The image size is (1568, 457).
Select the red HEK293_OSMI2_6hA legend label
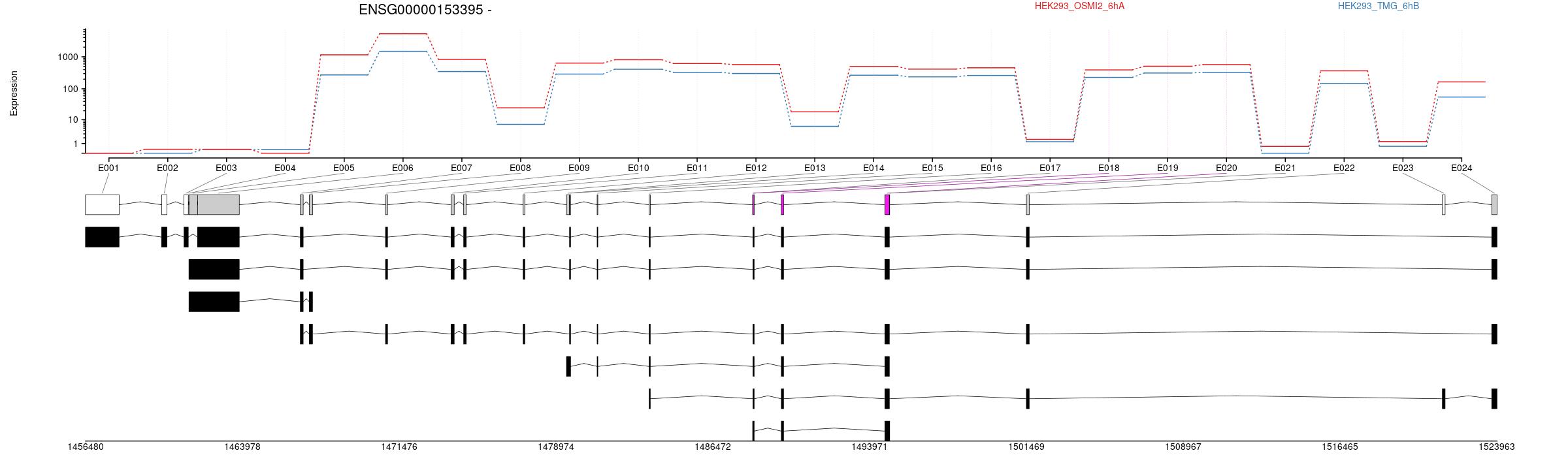[x=1079, y=6]
